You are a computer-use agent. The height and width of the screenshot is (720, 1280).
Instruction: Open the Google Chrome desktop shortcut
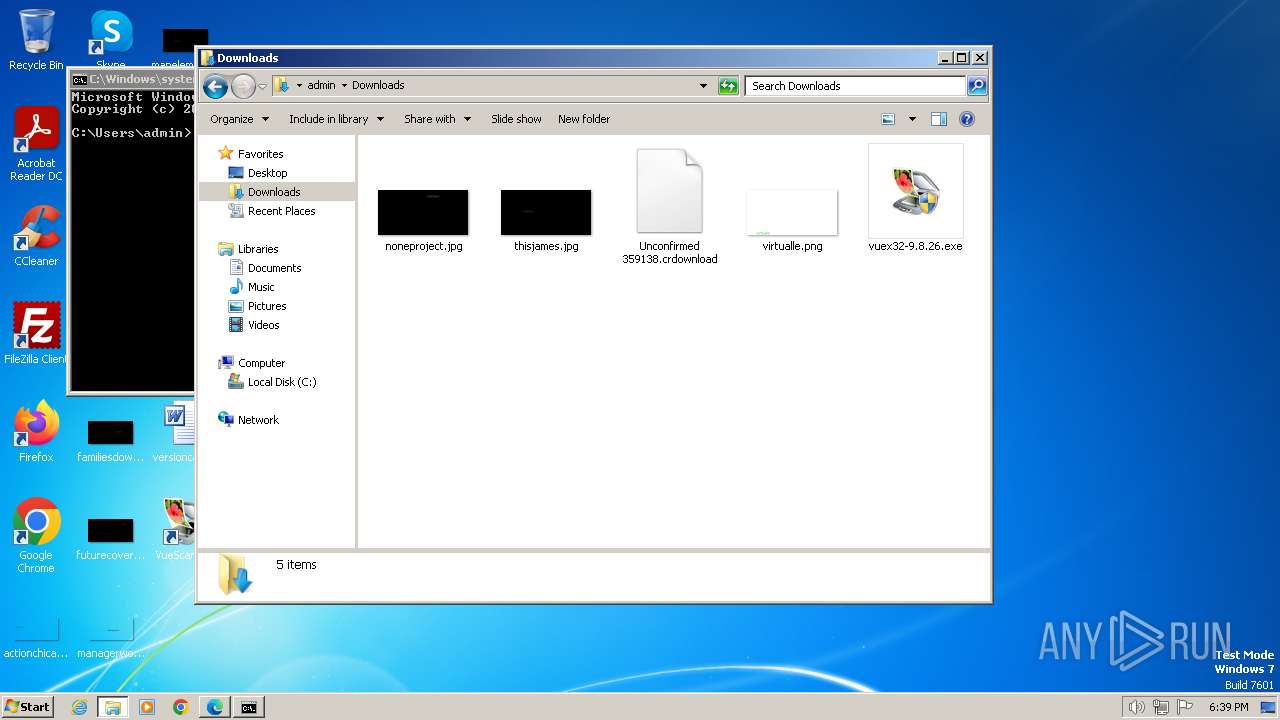[36, 536]
